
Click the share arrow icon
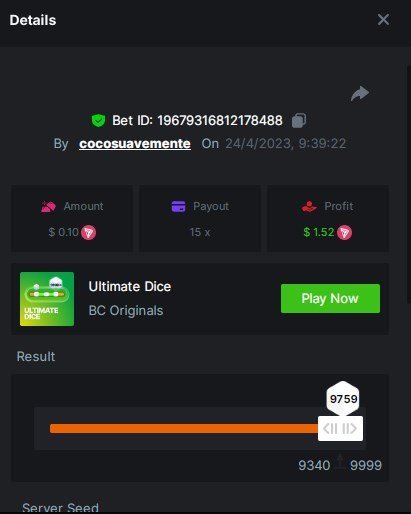pos(360,94)
